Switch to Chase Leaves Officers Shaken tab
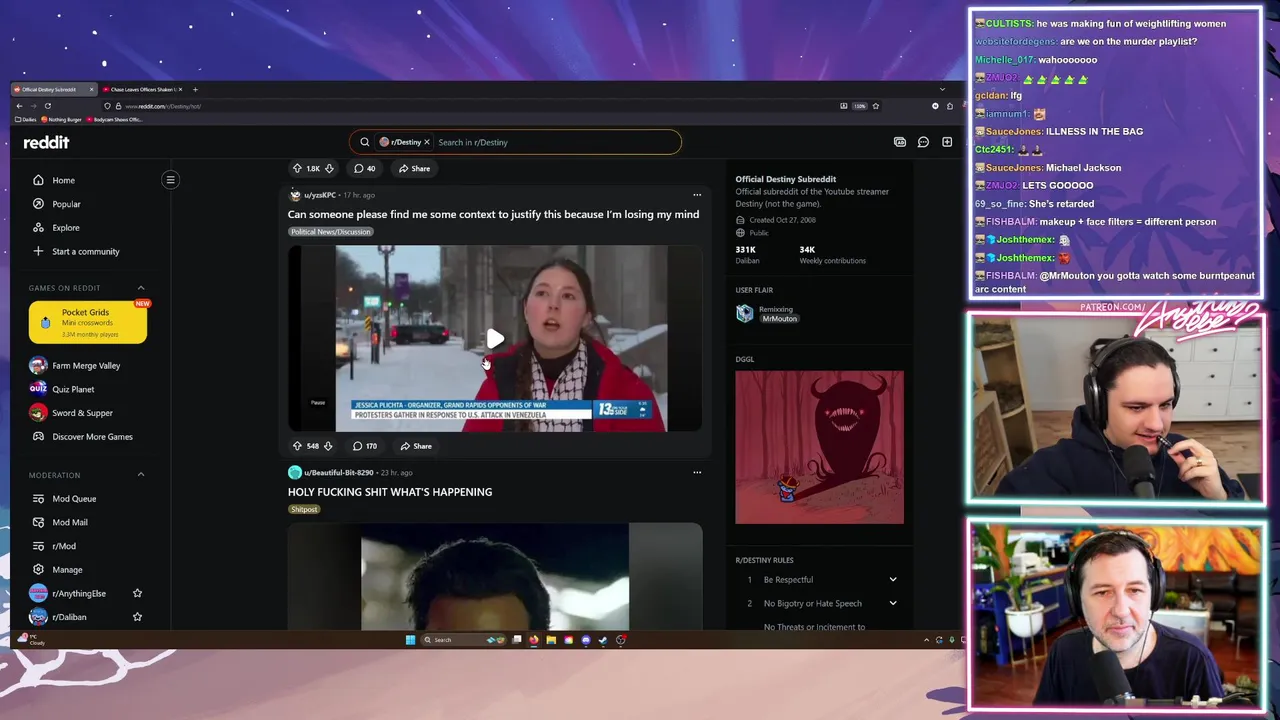This screenshot has width=1280, height=720. (142, 89)
